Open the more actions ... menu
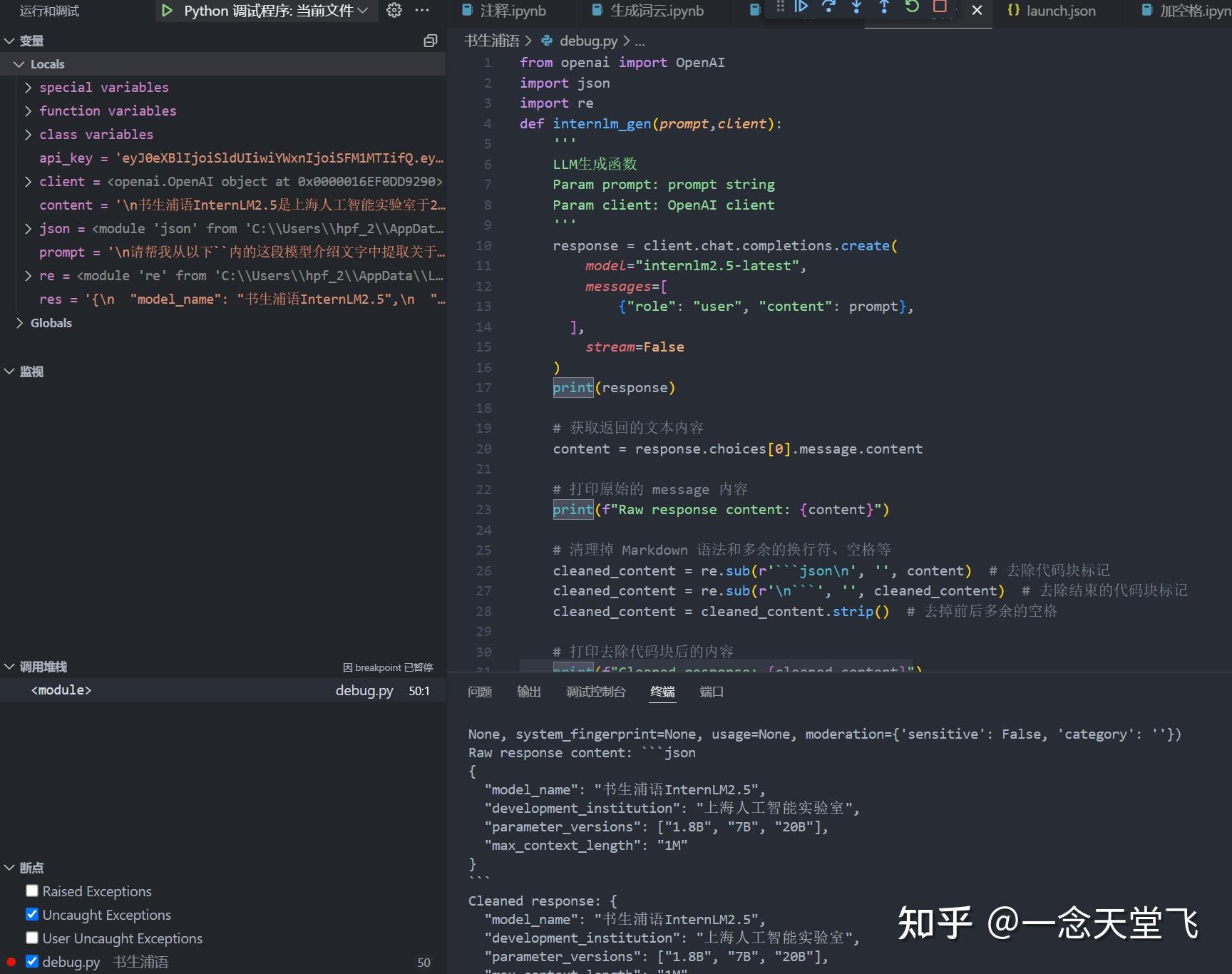This screenshot has width=1232, height=974. 422,11
